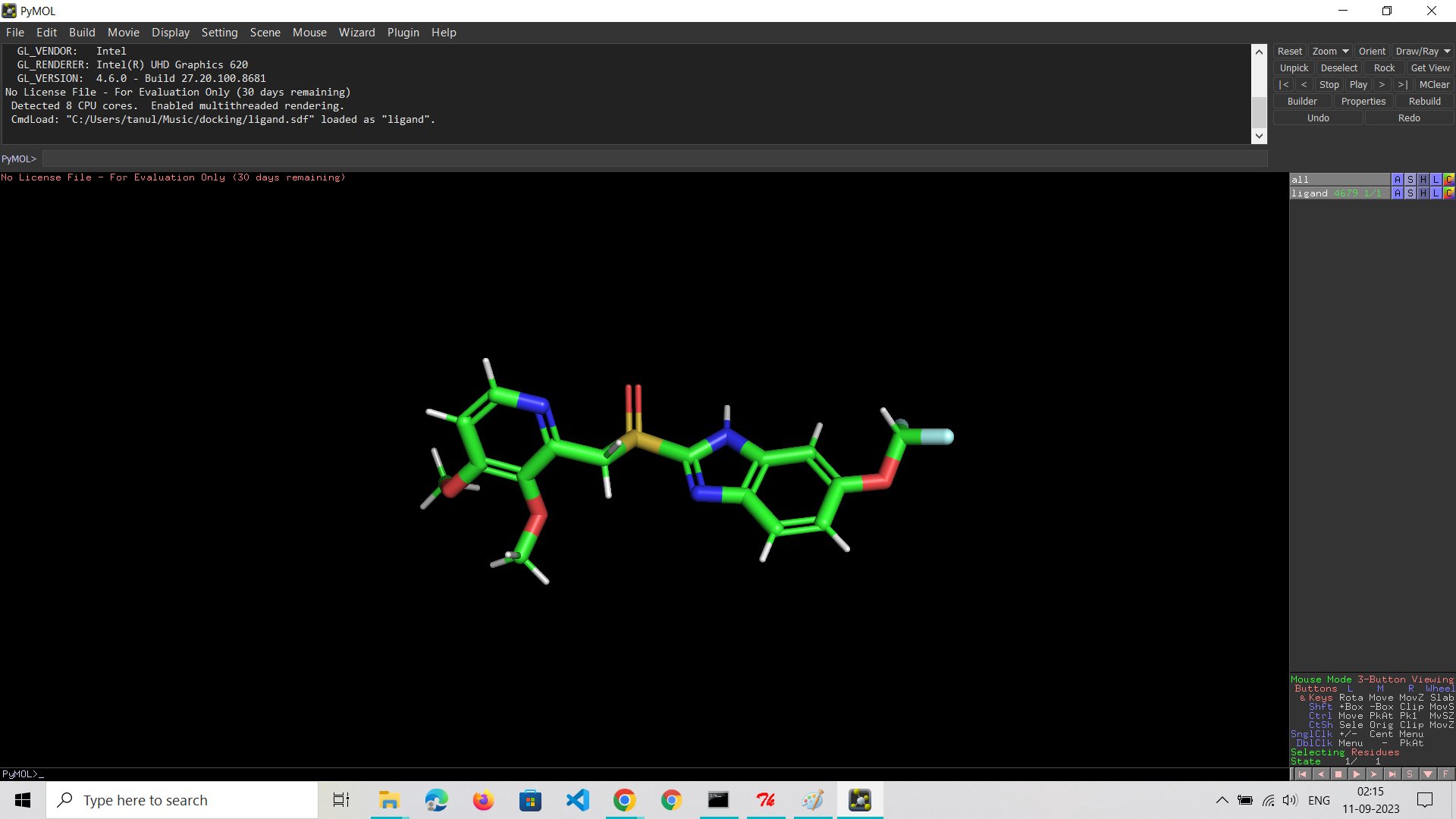Click the Play button in top panel
The image size is (1456, 819).
coord(1358,85)
